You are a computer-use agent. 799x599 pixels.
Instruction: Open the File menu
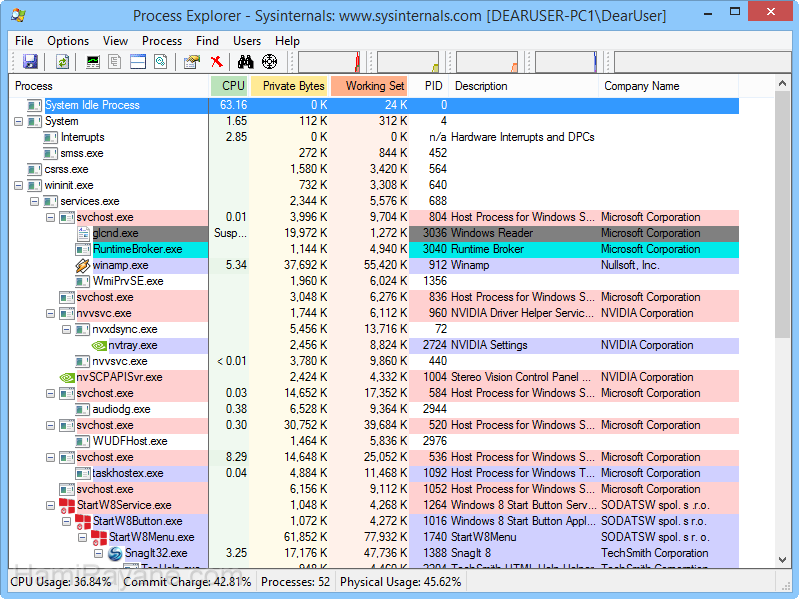pos(24,41)
